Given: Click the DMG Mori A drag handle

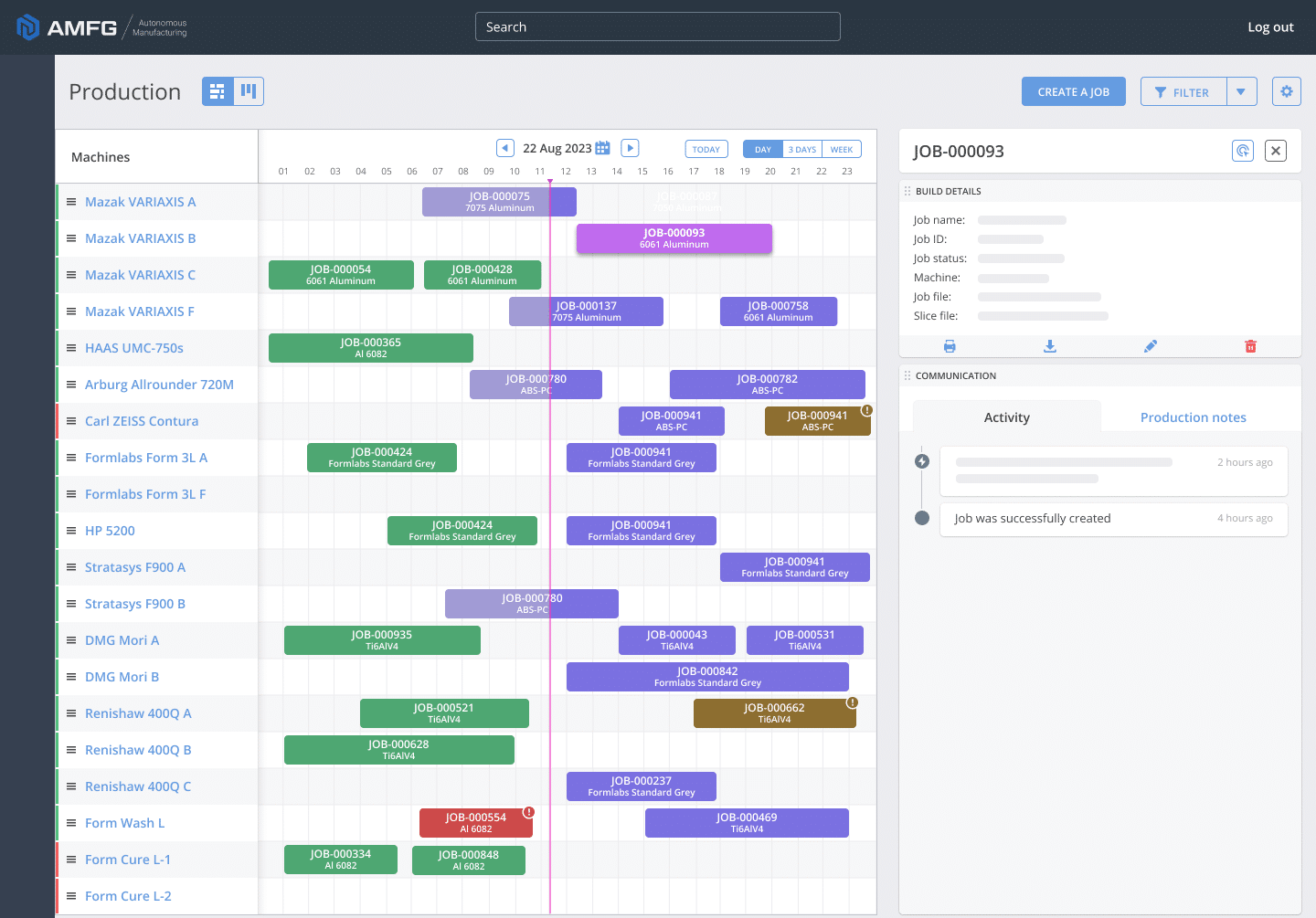Looking at the screenshot, I should (71, 640).
